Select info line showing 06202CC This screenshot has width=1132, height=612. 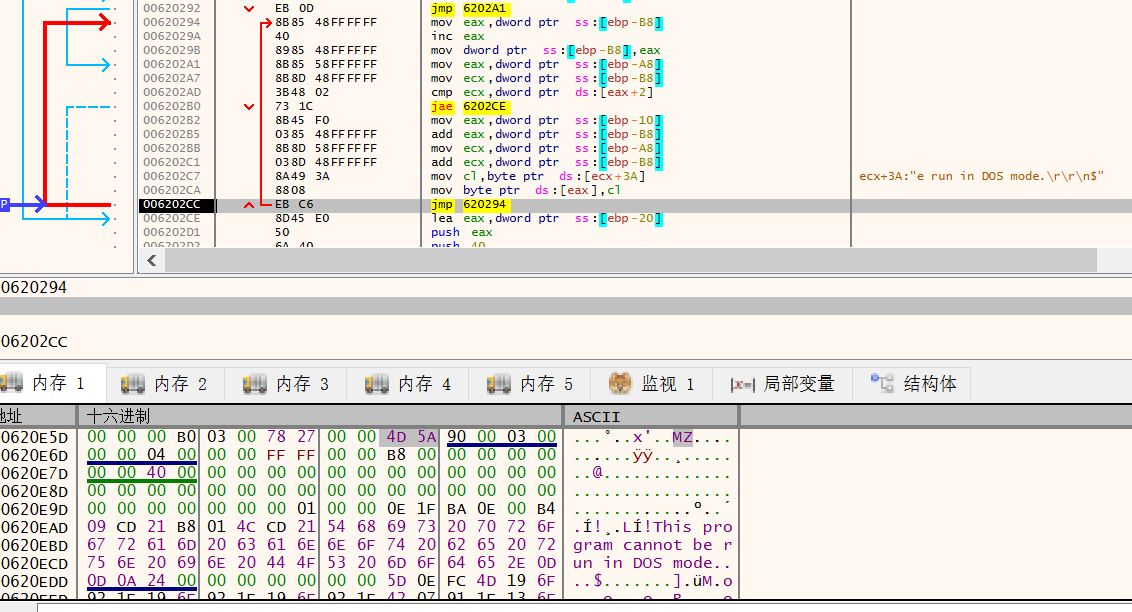[x=33, y=341]
